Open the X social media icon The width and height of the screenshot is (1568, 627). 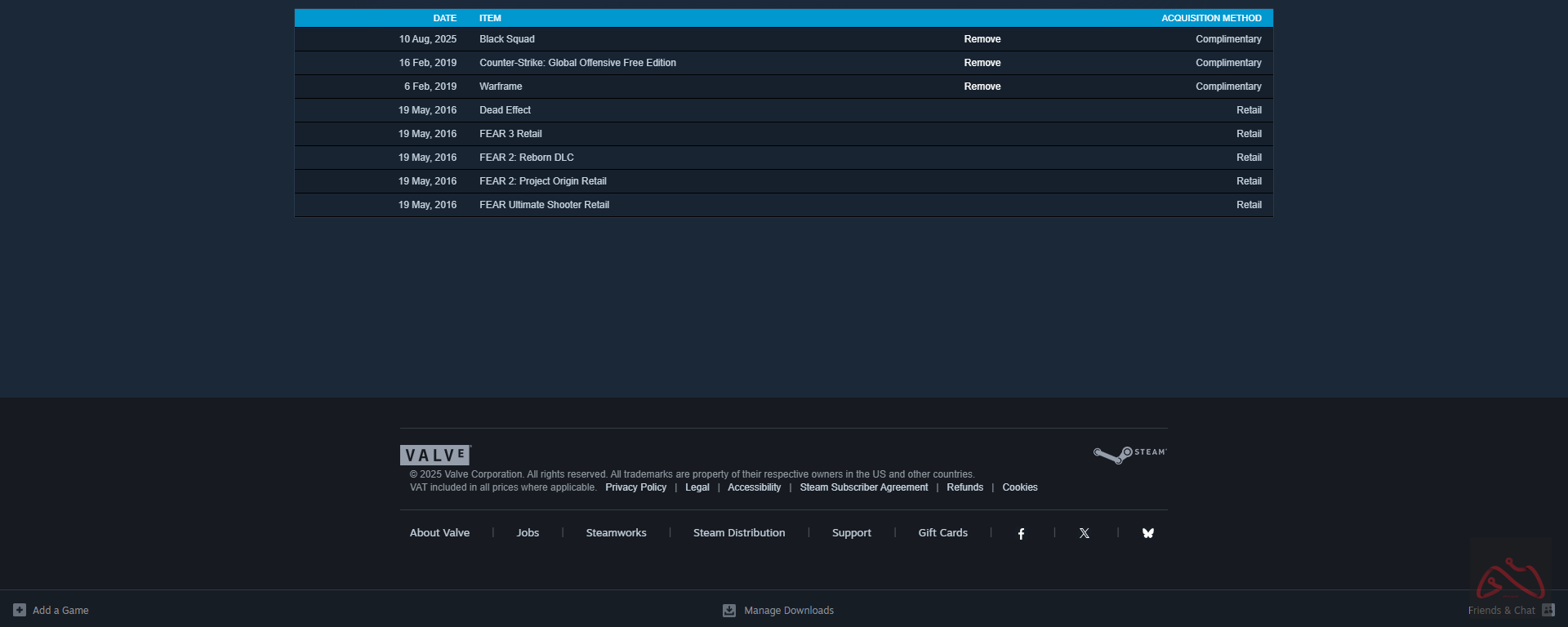(1085, 533)
